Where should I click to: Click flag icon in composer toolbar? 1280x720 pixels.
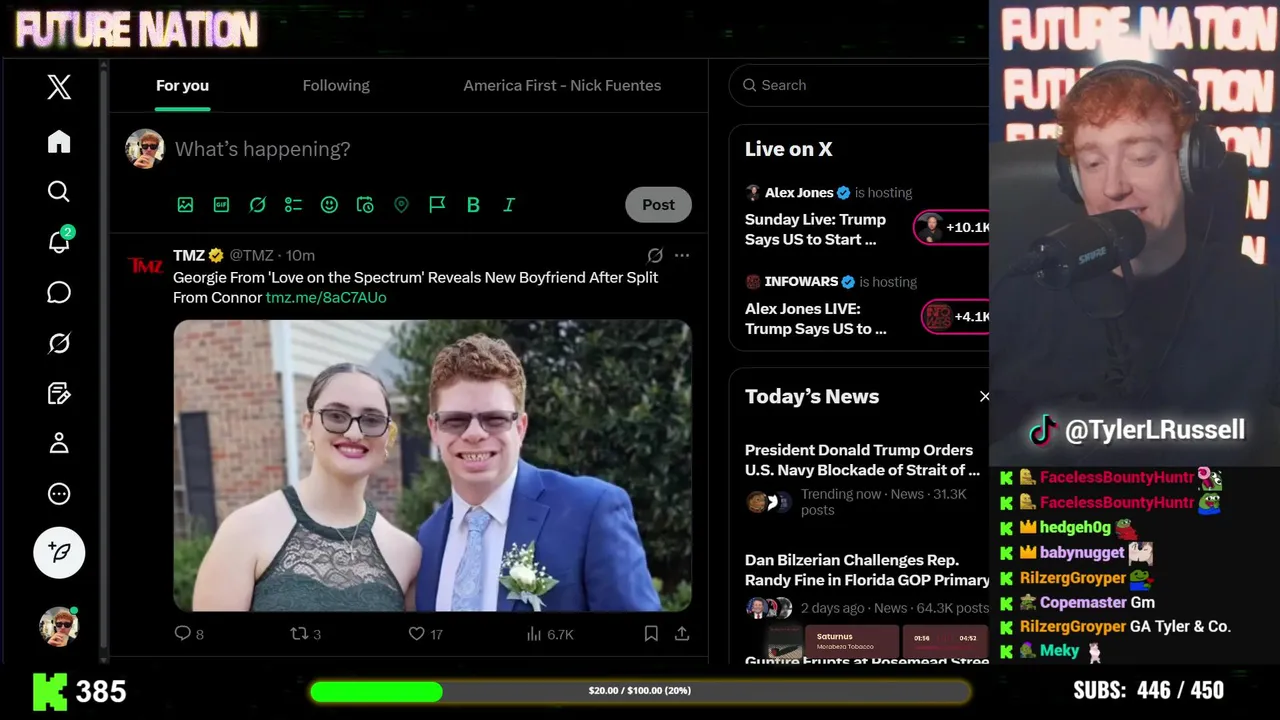pos(437,205)
